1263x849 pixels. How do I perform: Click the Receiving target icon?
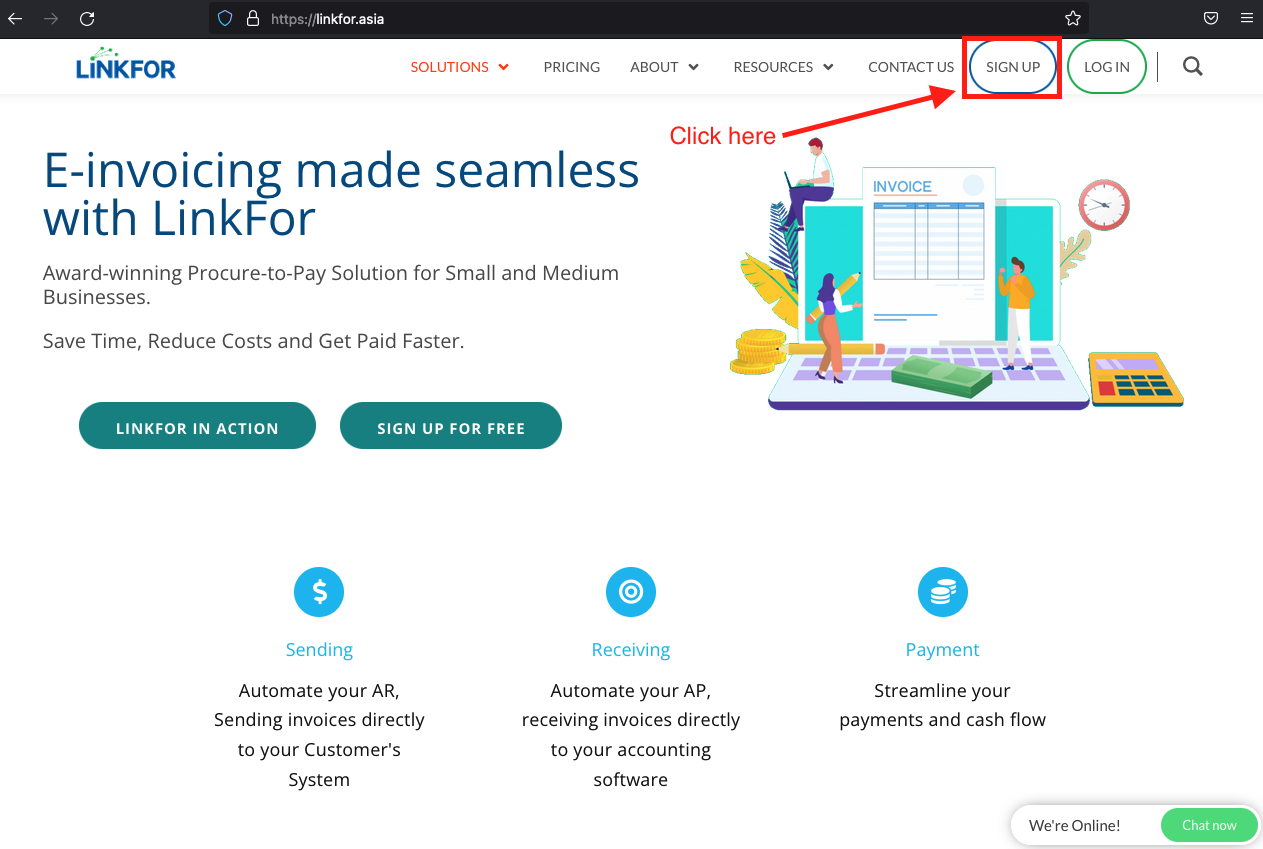tap(631, 592)
